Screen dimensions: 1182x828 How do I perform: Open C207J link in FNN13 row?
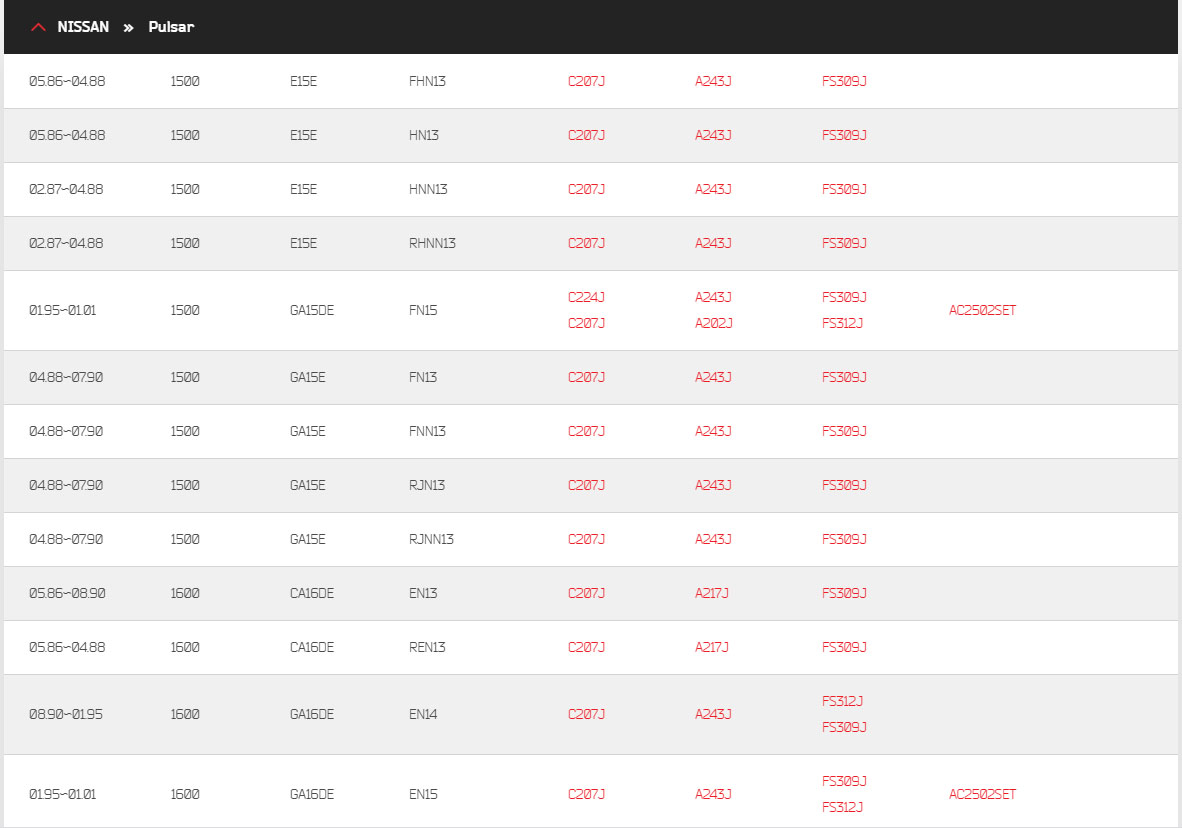586,431
